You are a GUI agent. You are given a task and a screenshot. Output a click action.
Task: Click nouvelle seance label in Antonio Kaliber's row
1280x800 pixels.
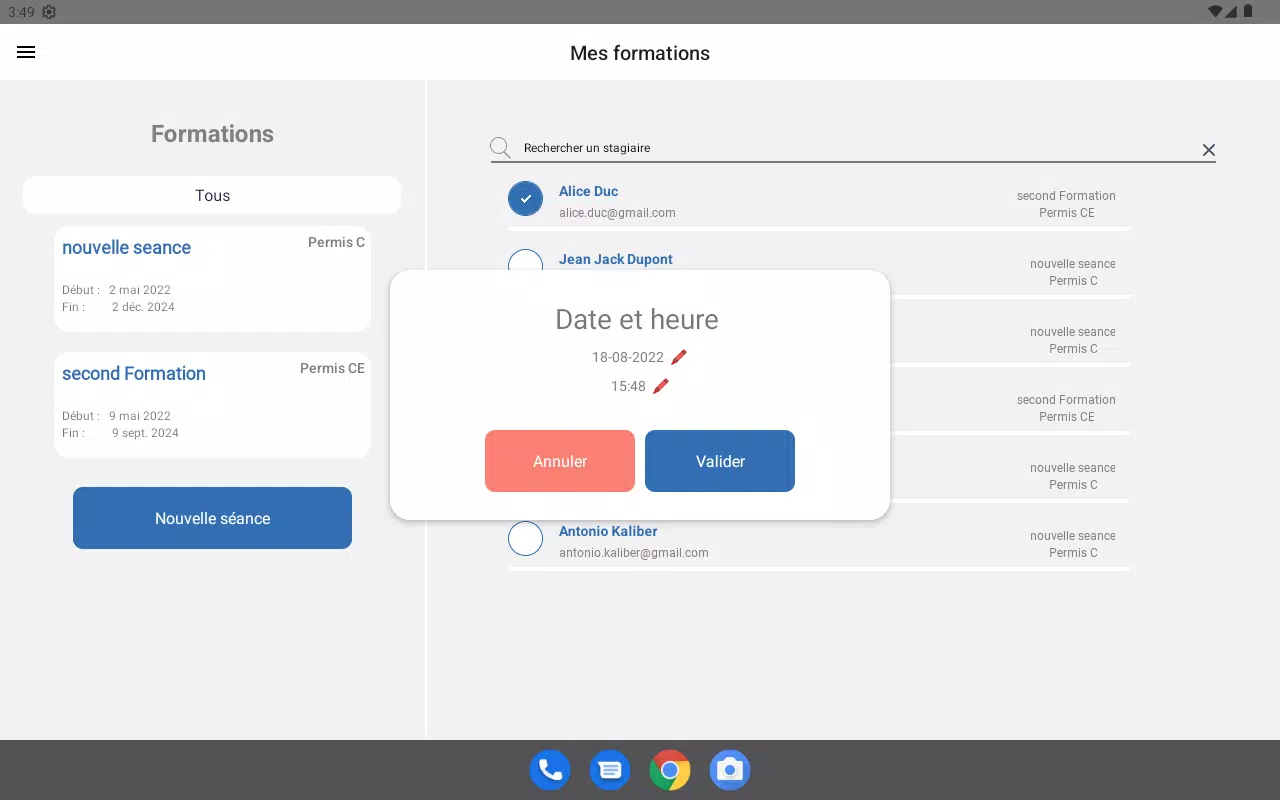(1073, 536)
